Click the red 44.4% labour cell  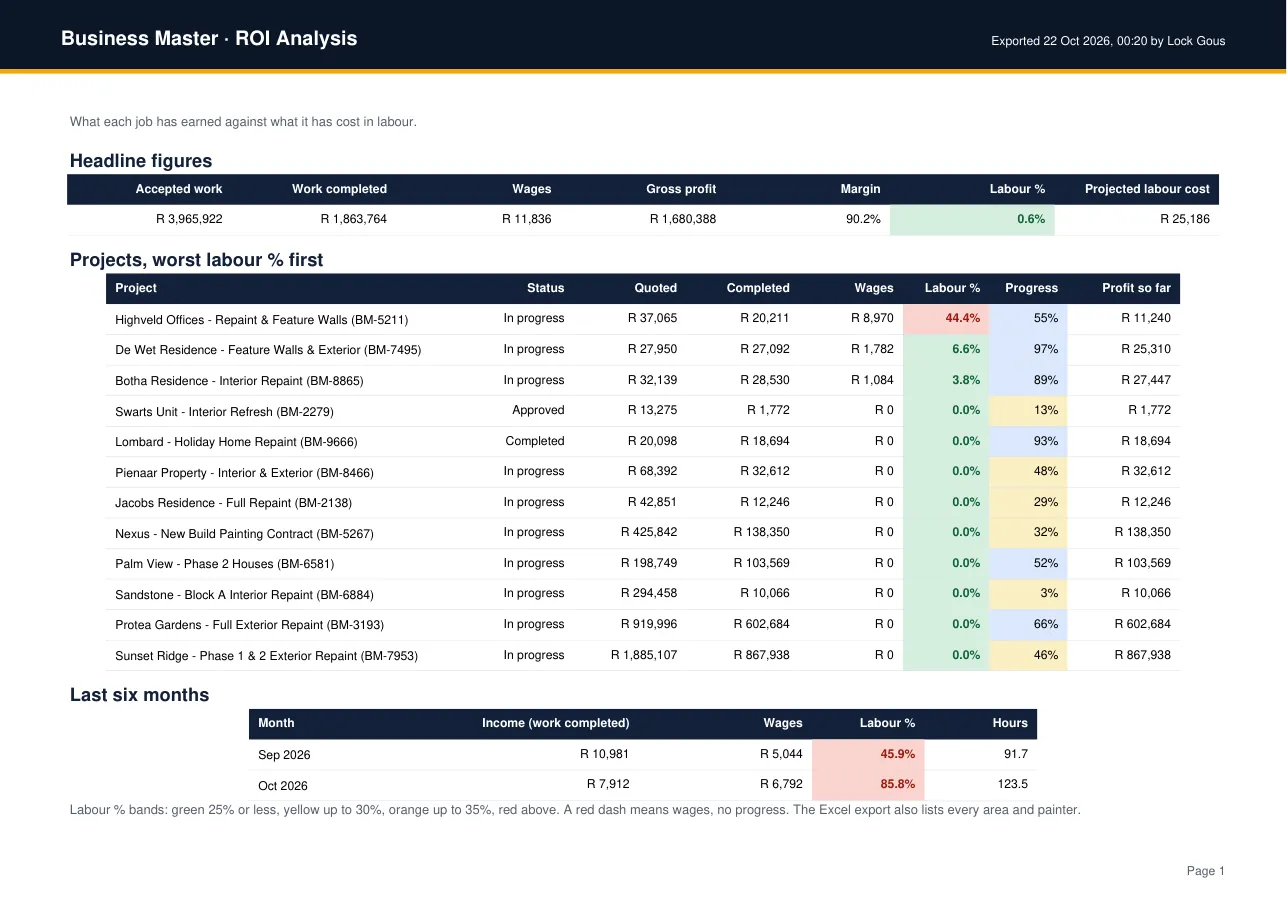tap(946, 319)
